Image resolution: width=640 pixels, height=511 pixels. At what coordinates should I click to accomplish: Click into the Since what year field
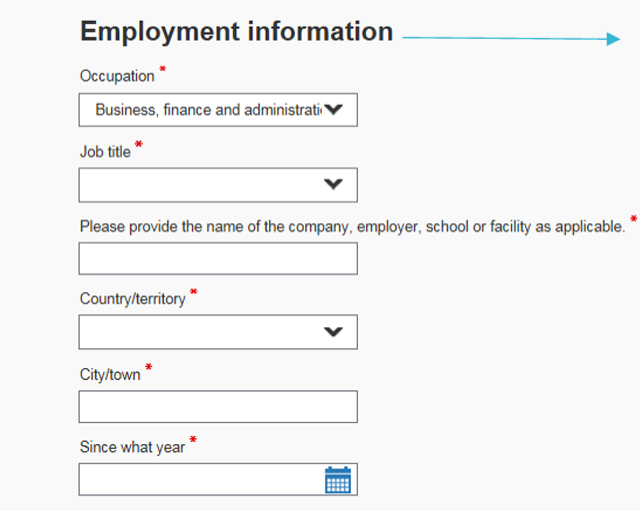(200, 480)
